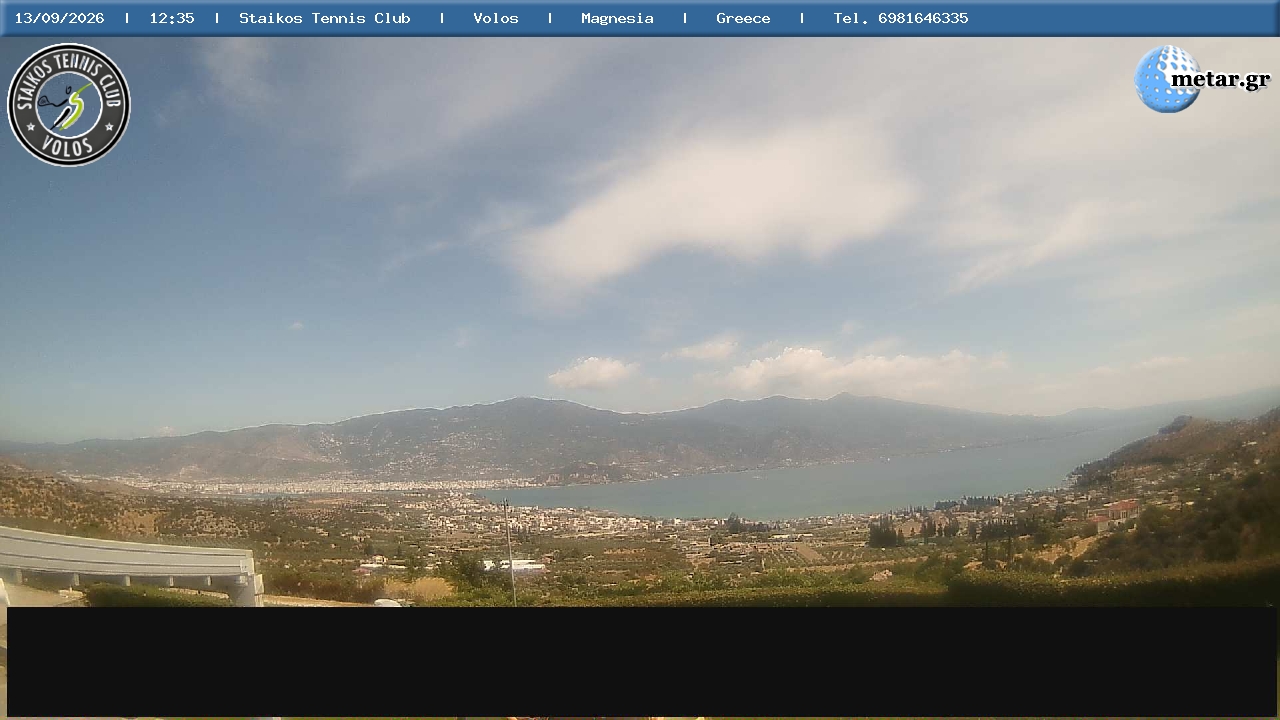Click the Tel. 6981646335 phone number

point(901,18)
